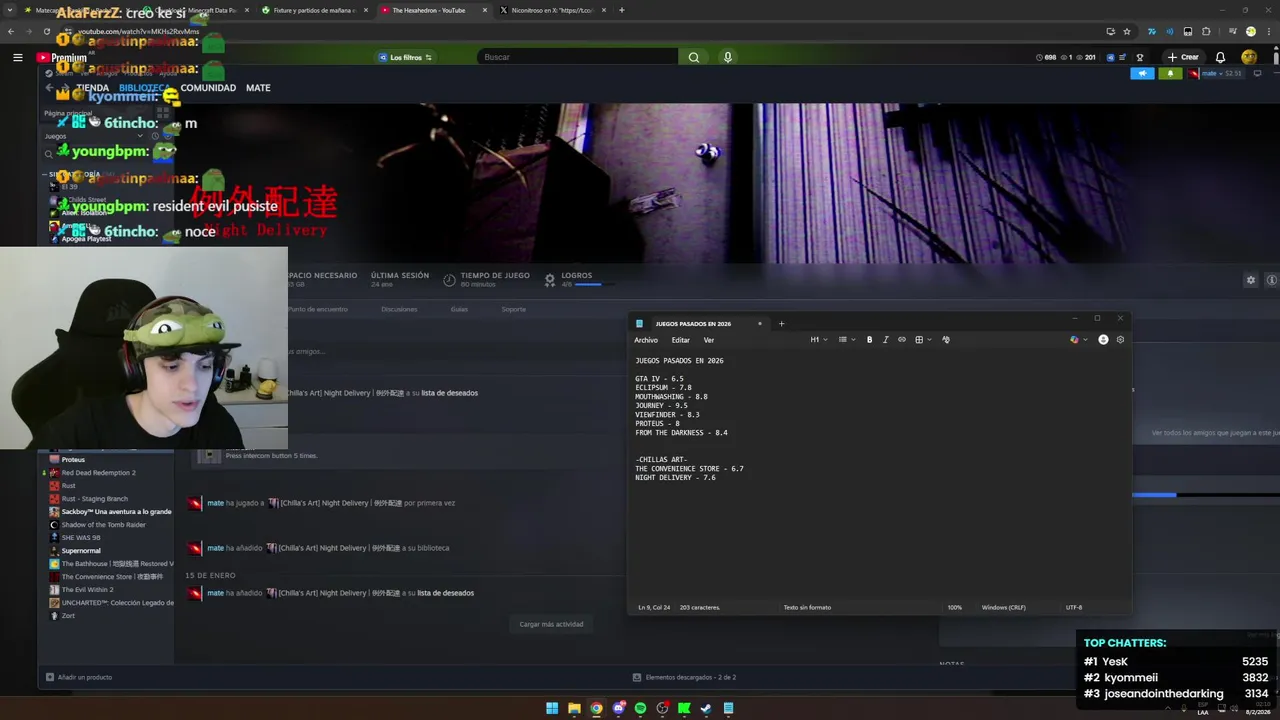
Task: Click Steam green notification bell
Action: point(1170,73)
